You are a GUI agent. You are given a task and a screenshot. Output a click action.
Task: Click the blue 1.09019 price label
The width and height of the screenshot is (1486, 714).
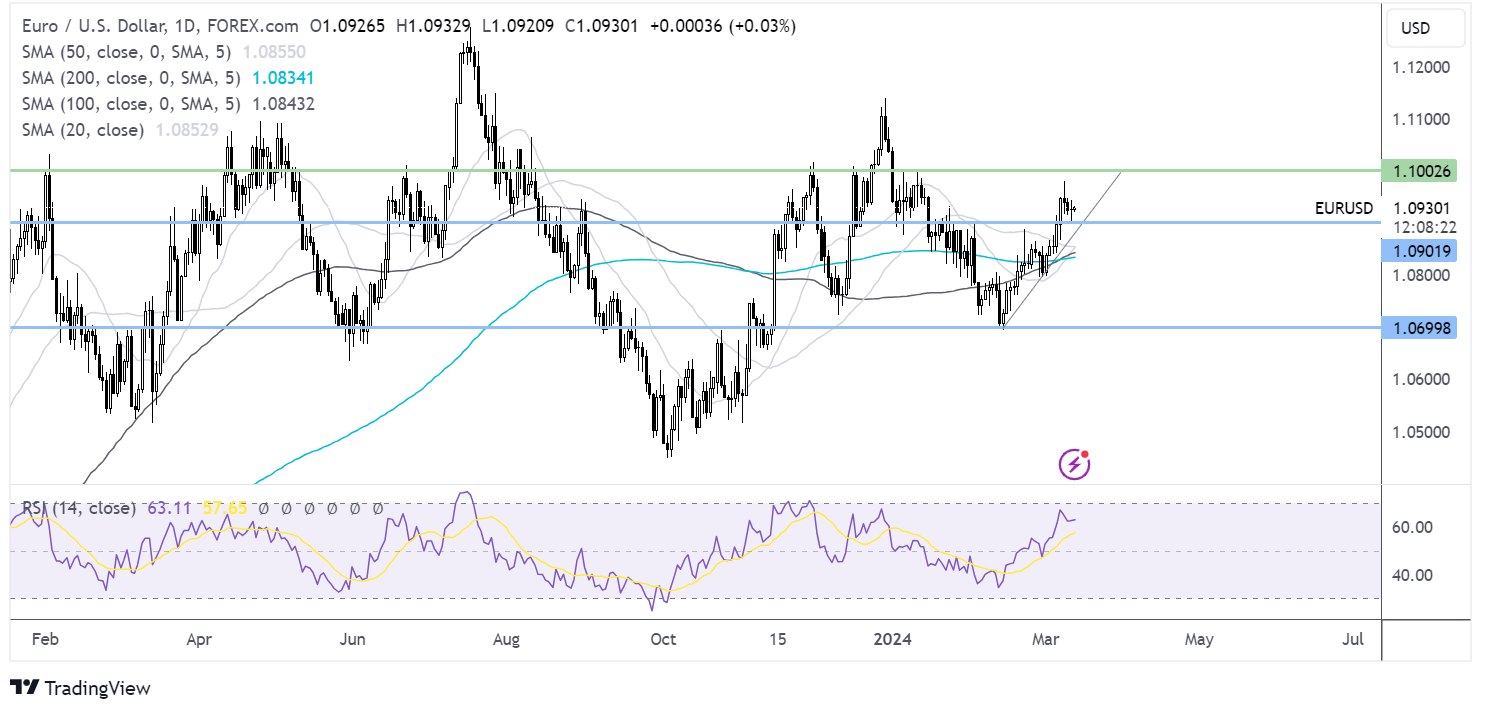1418,250
